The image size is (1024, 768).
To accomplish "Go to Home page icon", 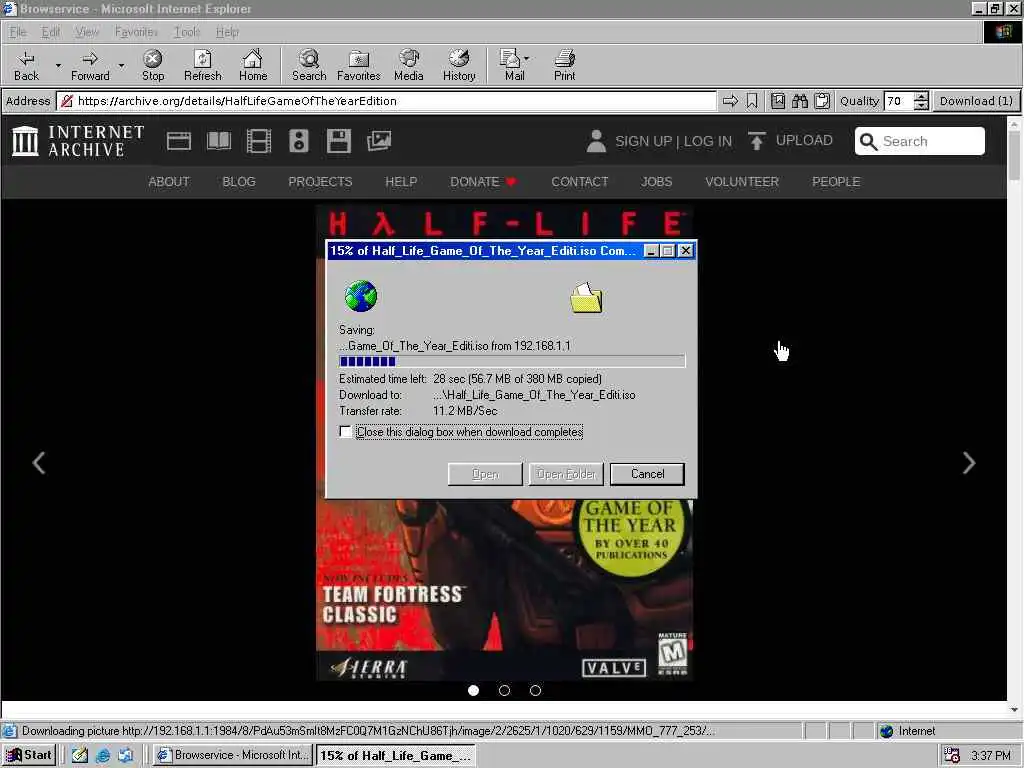I will click(x=253, y=66).
